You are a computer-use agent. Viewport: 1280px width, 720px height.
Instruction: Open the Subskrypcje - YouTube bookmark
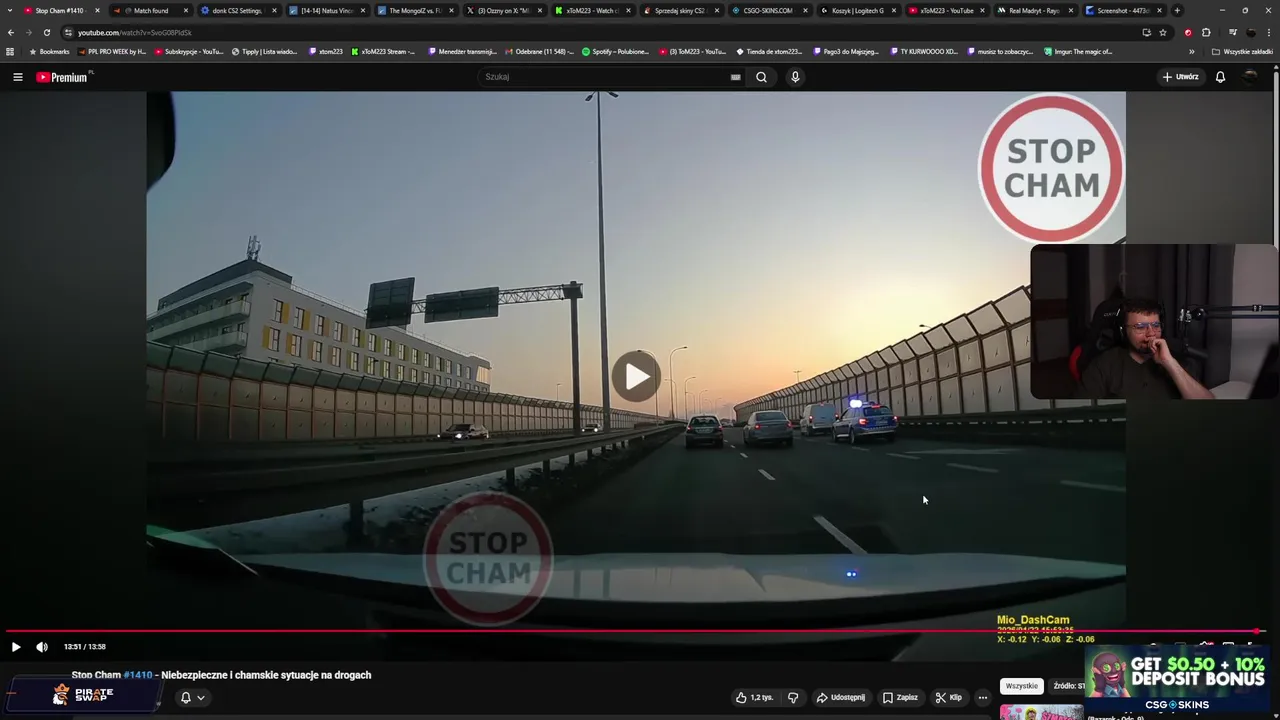click(x=188, y=51)
